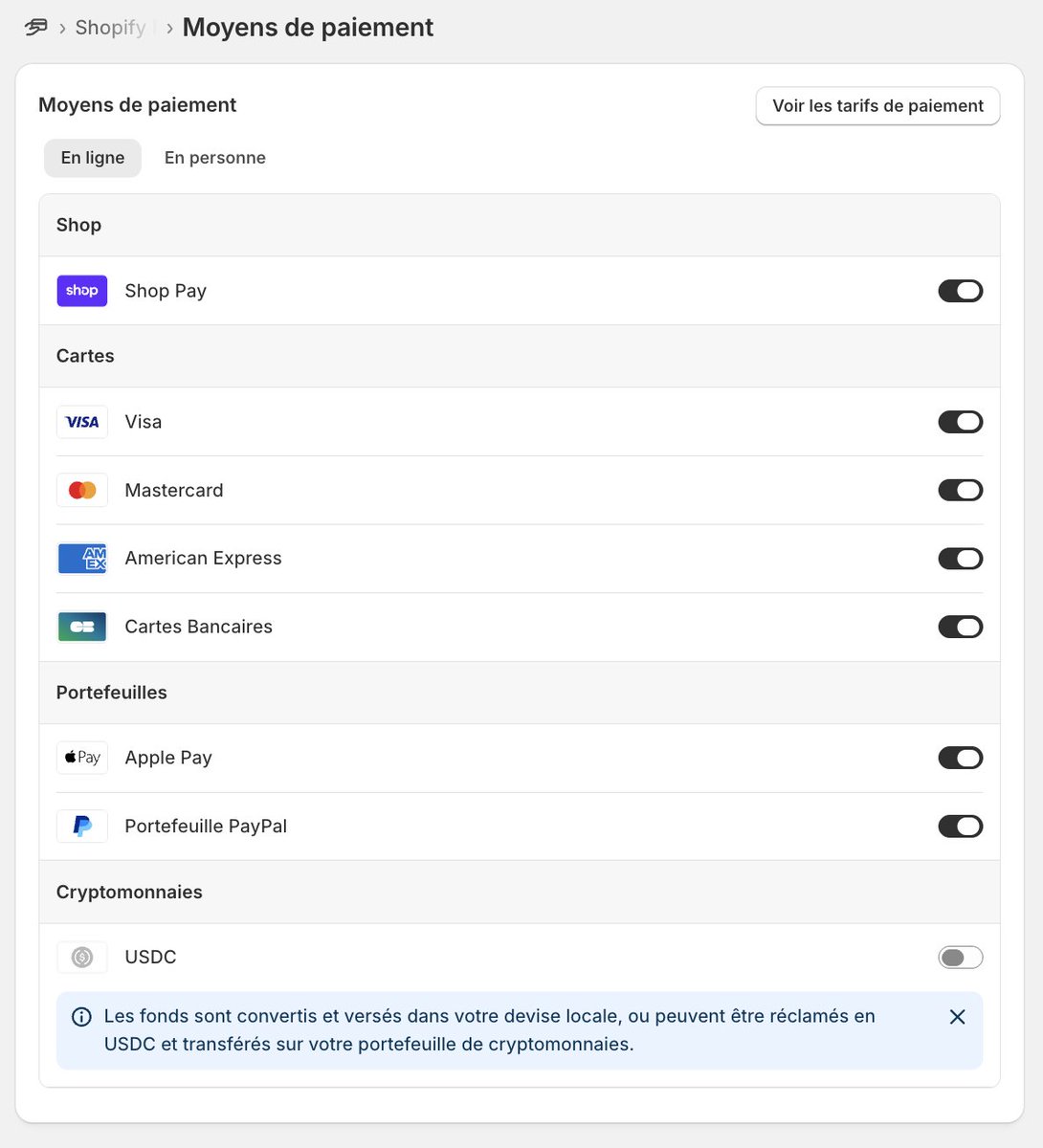Viewport: 1043px width, 1148px height.
Task: Click the Portefeuilles section header
Action: (x=520, y=693)
